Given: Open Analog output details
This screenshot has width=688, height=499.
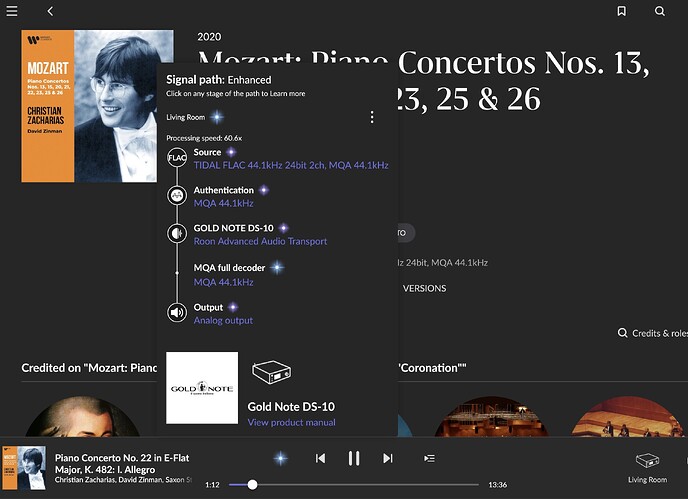Looking at the screenshot, I should click(223, 320).
